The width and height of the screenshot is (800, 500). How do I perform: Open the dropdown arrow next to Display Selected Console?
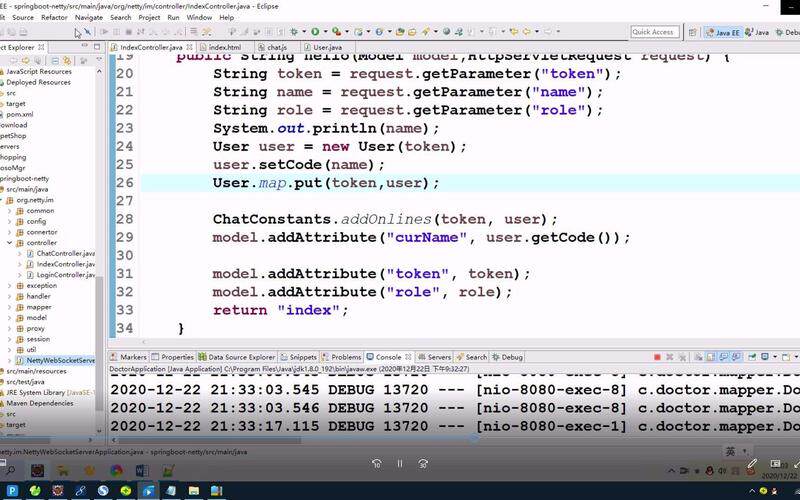(x=774, y=357)
